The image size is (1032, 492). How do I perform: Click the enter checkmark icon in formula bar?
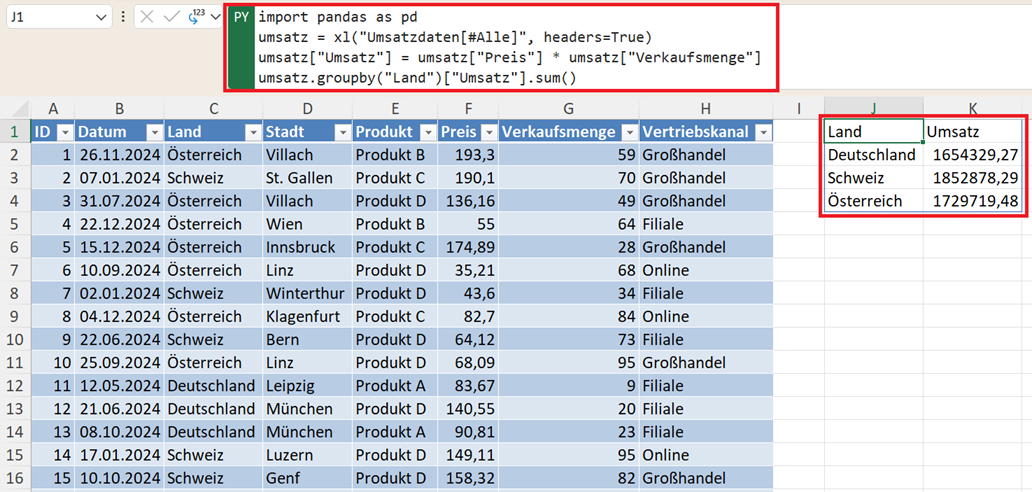(171, 17)
